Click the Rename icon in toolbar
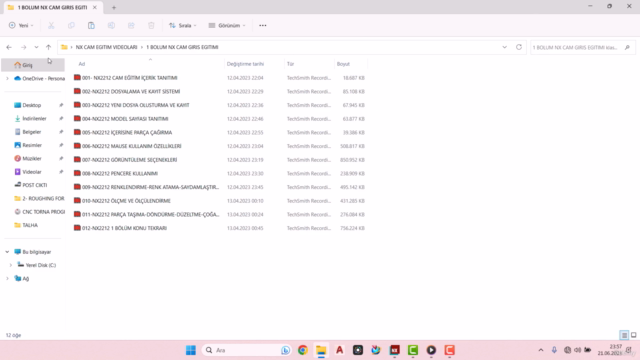Screen dimensions: 640x360 (111, 25)
